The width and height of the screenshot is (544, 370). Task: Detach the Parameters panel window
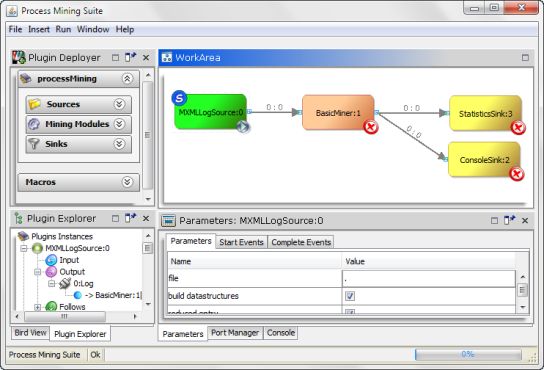coord(509,220)
